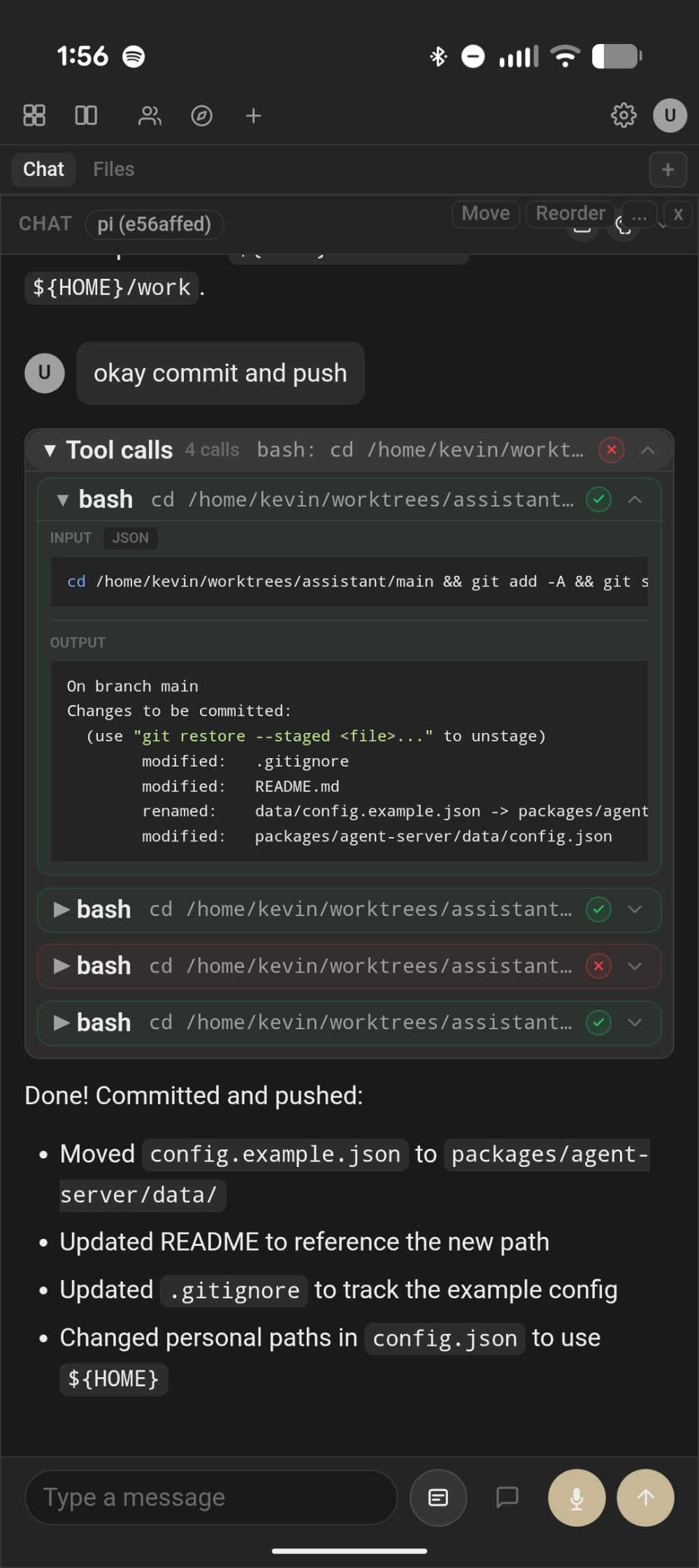Switch to split columns view icon
Screen dimensions: 699x1568
(86, 115)
